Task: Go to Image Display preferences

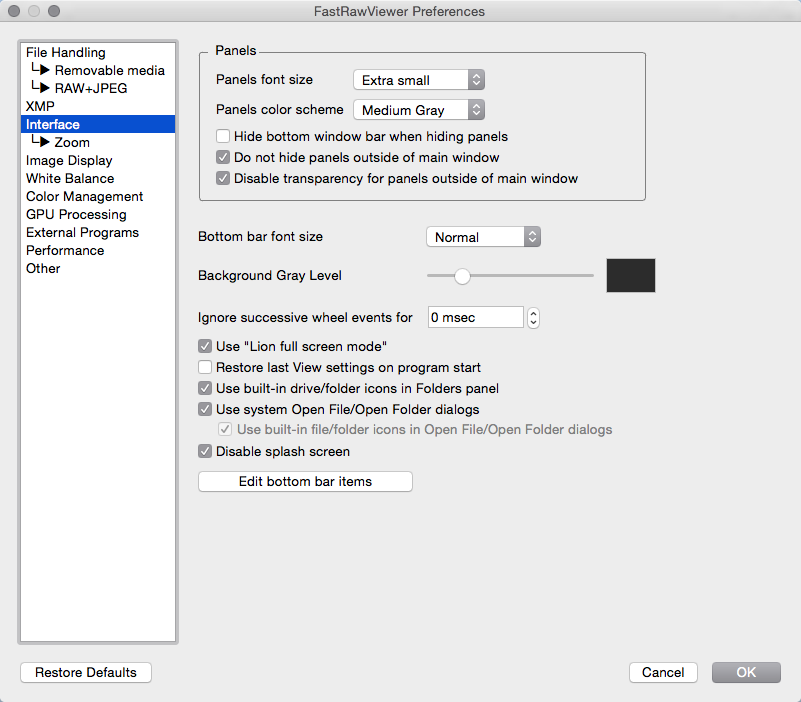Action: point(98,160)
